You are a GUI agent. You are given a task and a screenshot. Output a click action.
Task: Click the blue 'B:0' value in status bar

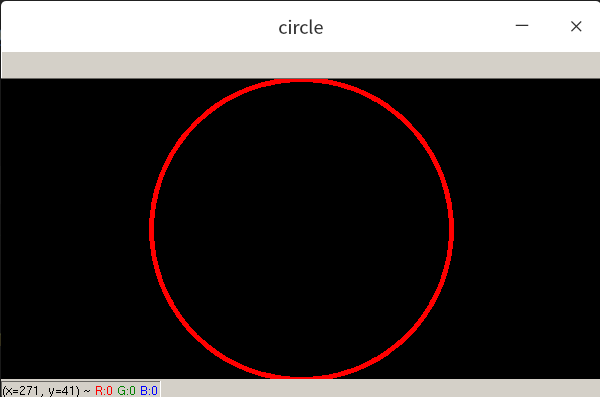tap(149, 390)
